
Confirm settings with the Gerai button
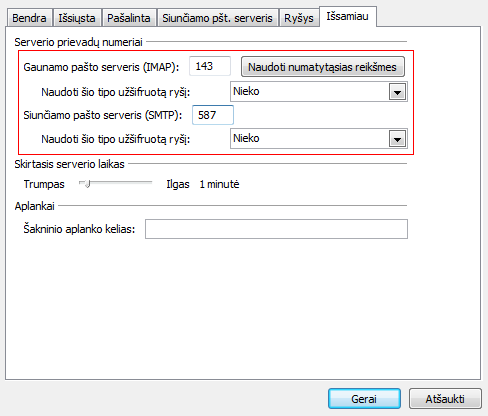coord(364,399)
